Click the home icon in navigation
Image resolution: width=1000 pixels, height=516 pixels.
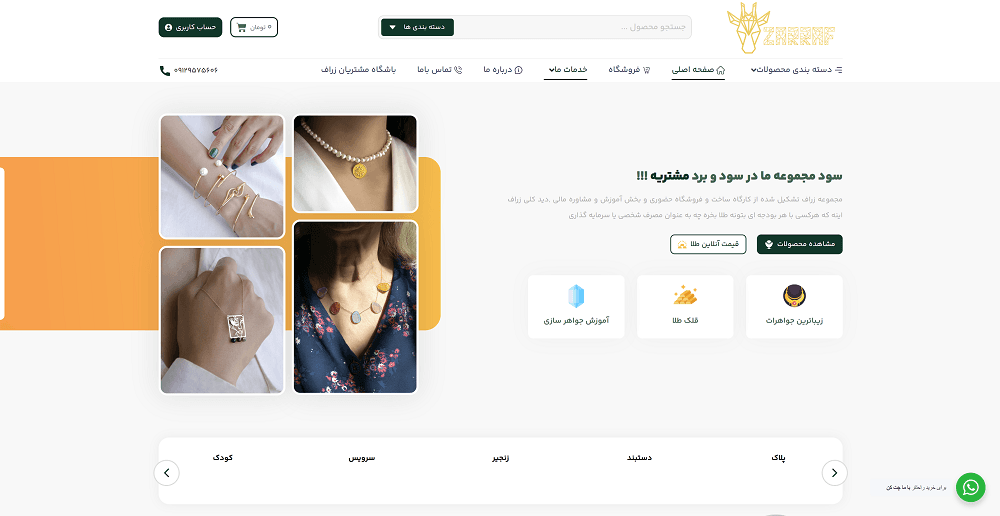[x=721, y=70]
